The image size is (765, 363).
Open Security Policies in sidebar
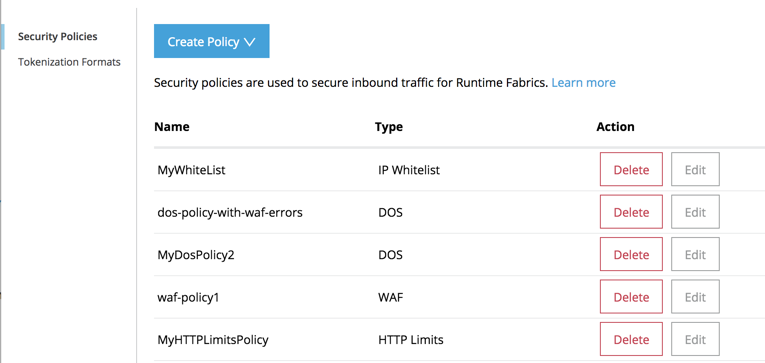(58, 37)
